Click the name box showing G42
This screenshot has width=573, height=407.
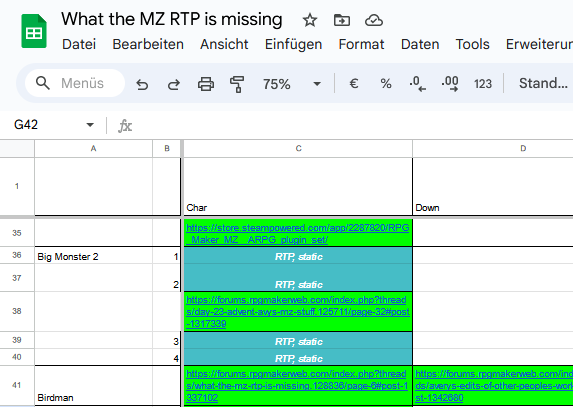click(26, 125)
